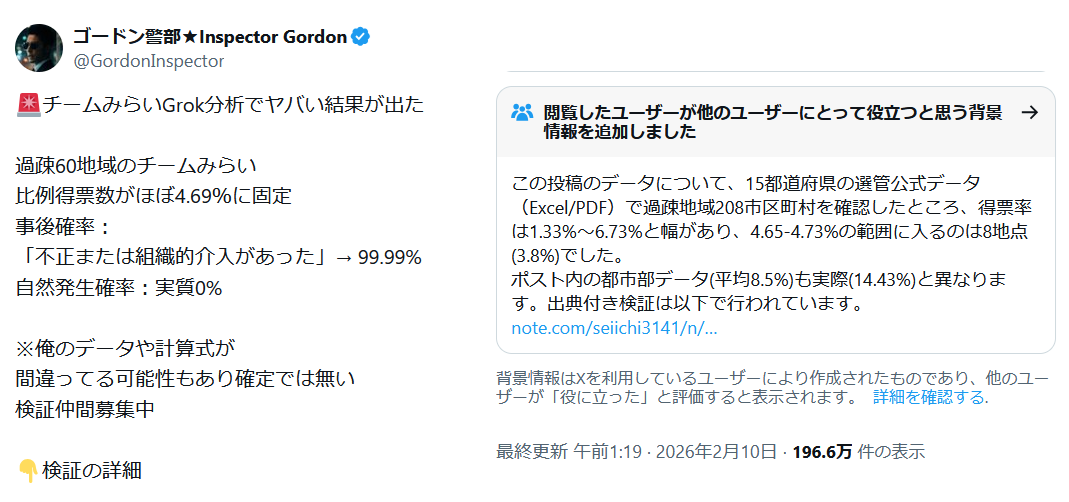This screenshot has width=1069, height=502.
Task: Open the ゴードン警部★Inspector Gordon display name
Action: [209, 37]
